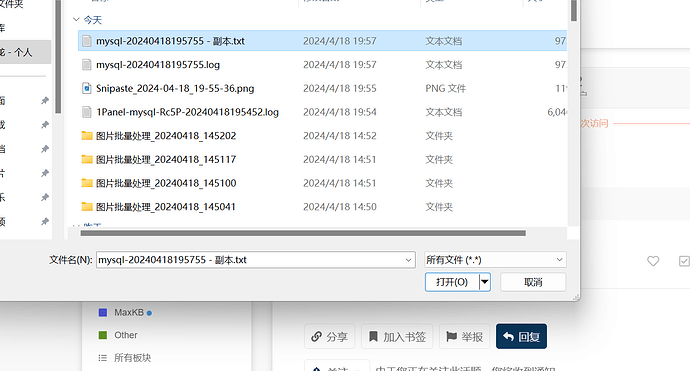This screenshot has height=371, width=690.
Task: Click the 打开(O) button
Action: click(452, 282)
